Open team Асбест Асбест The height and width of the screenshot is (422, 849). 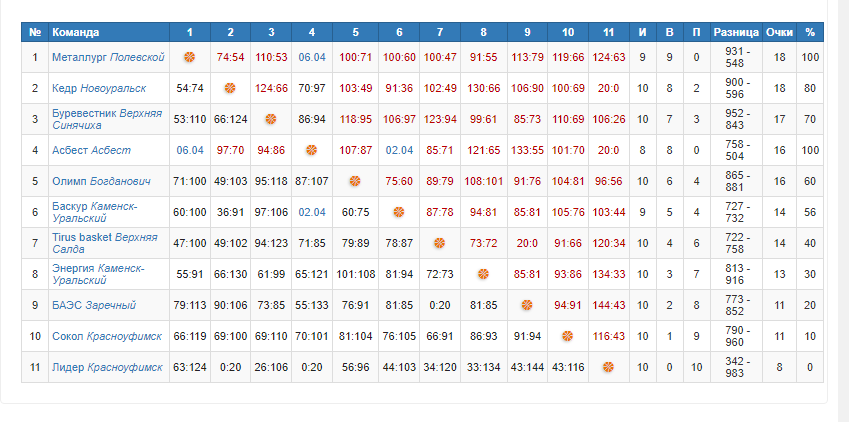coord(92,150)
